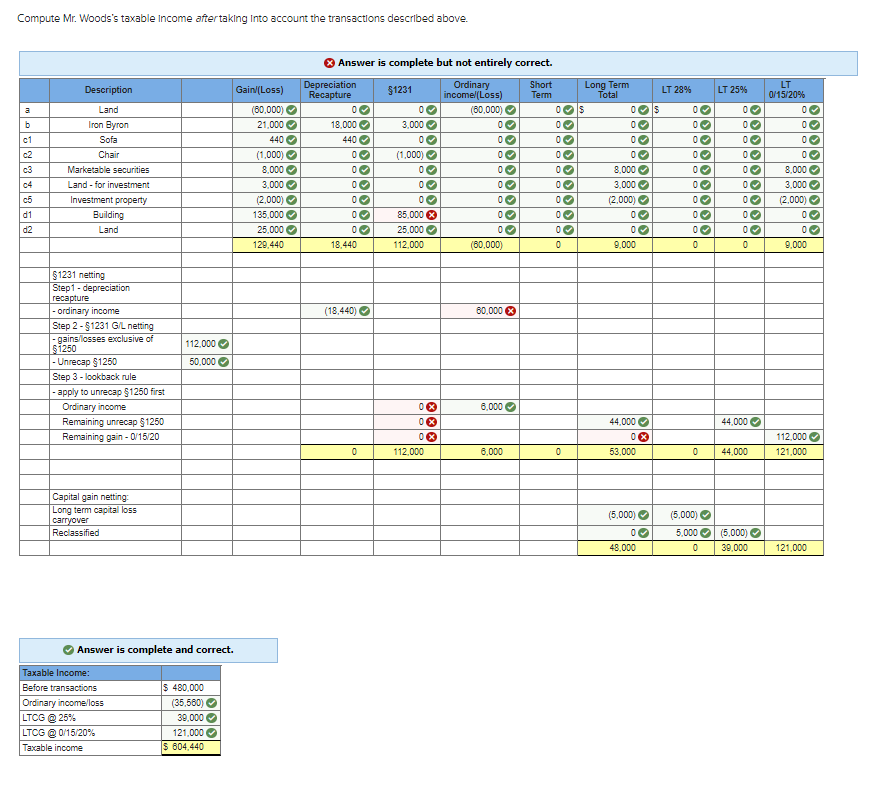Click the red X icon in the not entirely correct banner
The image size is (882, 786).
tap(330, 63)
